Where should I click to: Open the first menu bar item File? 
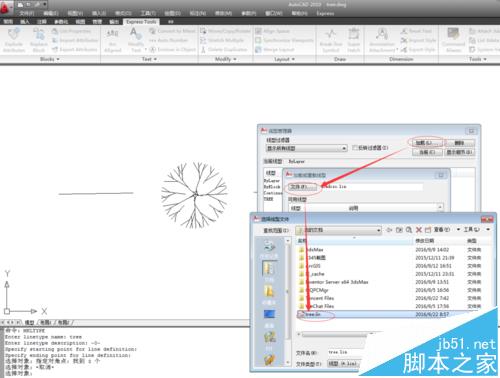[x=26, y=13]
